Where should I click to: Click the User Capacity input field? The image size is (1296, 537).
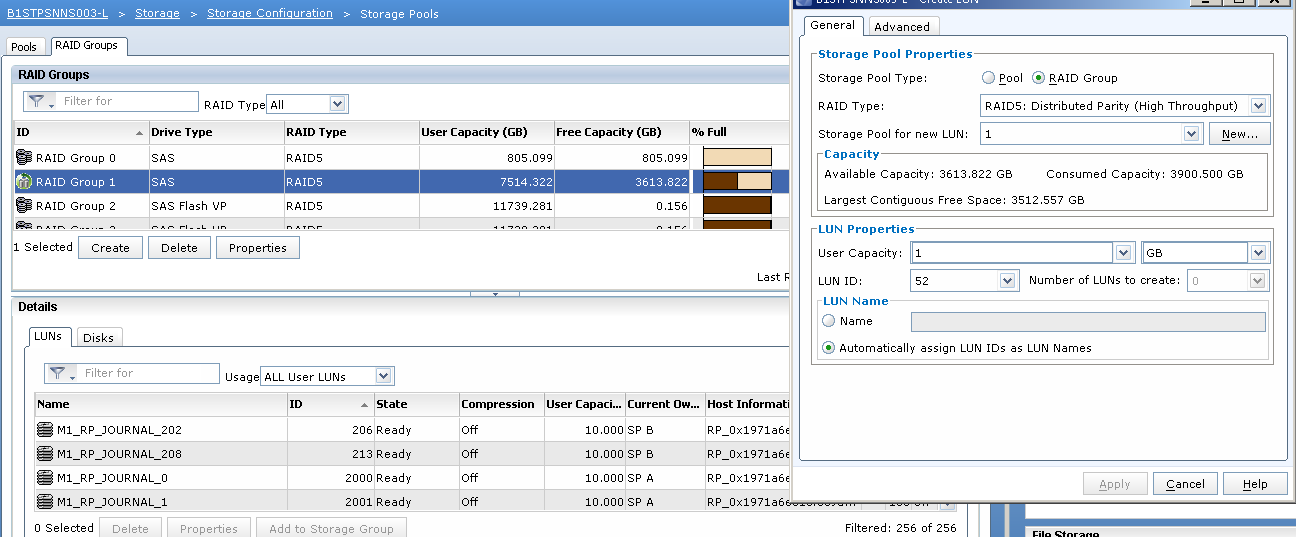click(x=1011, y=253)
